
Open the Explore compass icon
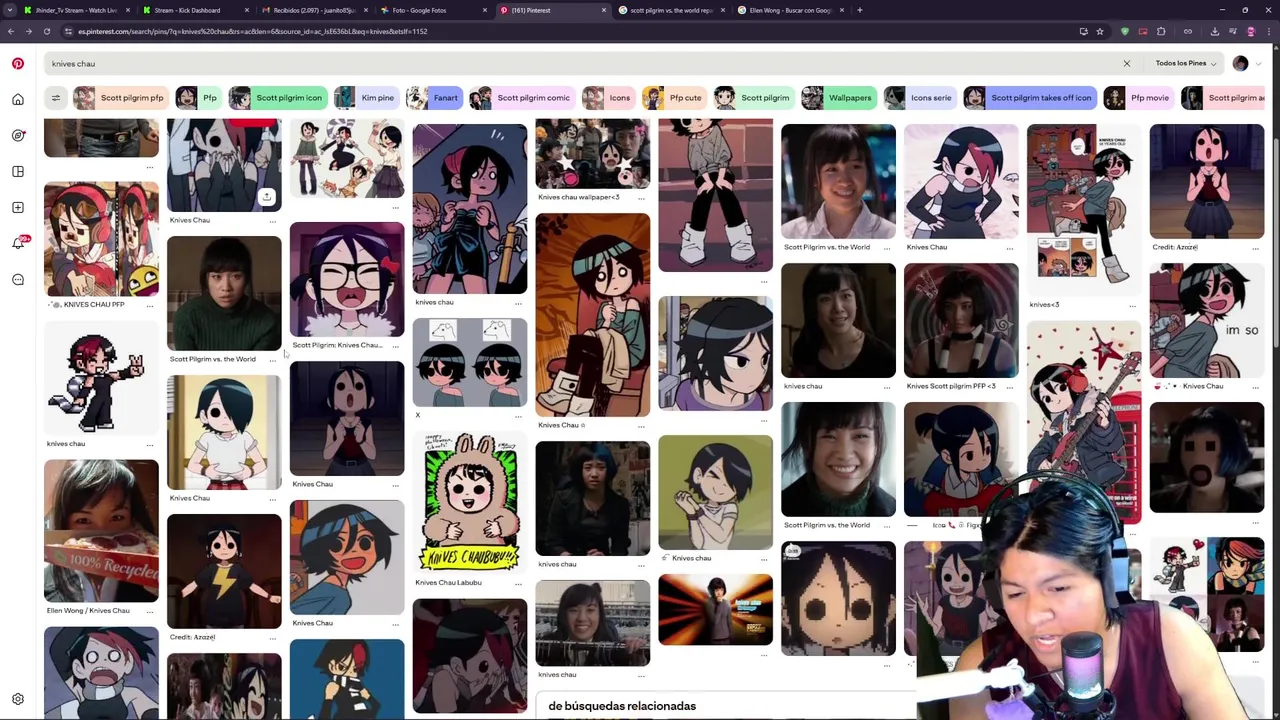point(18,135)
